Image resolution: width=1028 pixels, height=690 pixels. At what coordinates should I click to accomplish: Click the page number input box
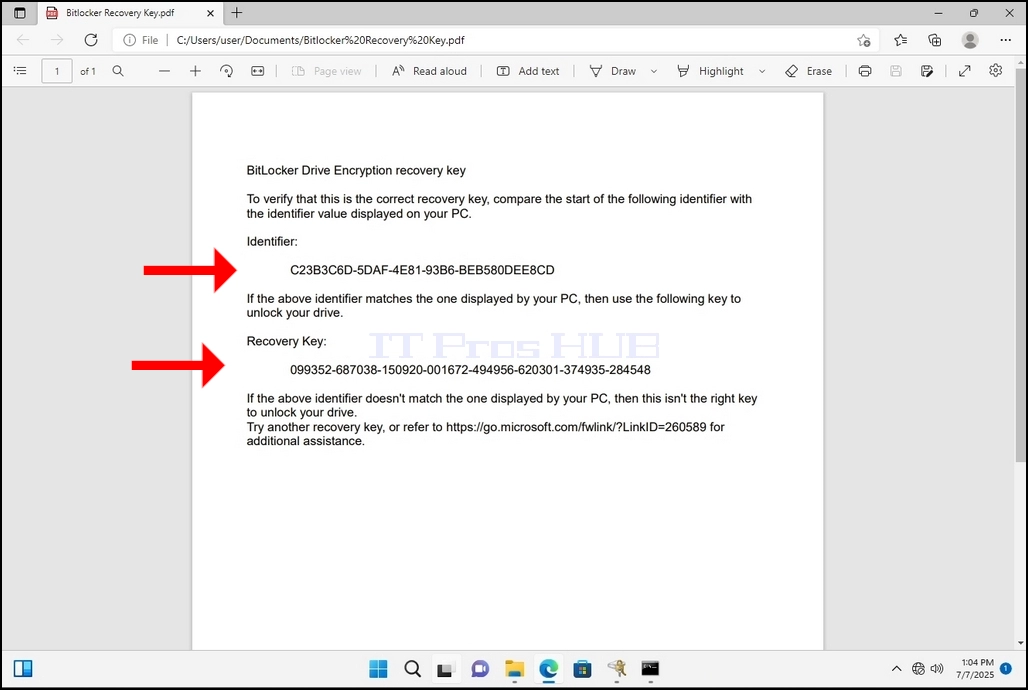point(57,71)
